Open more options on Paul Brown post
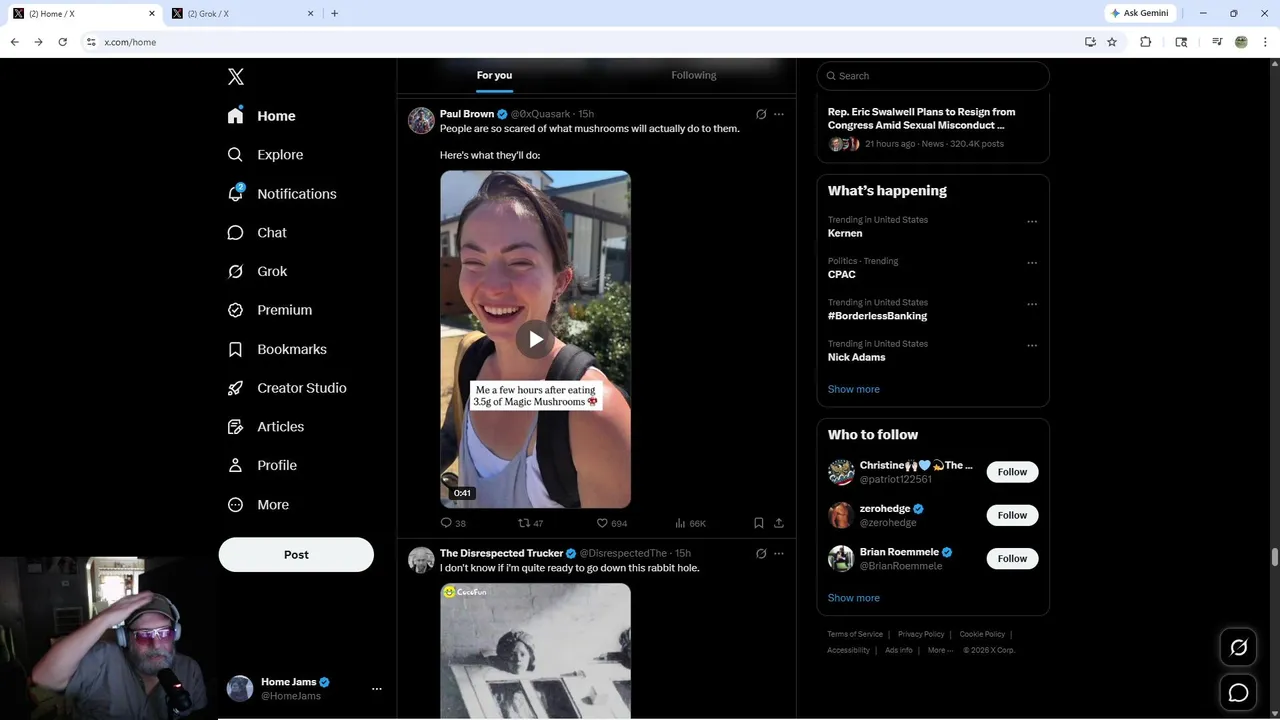This screenshot has height=720, width=1280. (779, 114)
